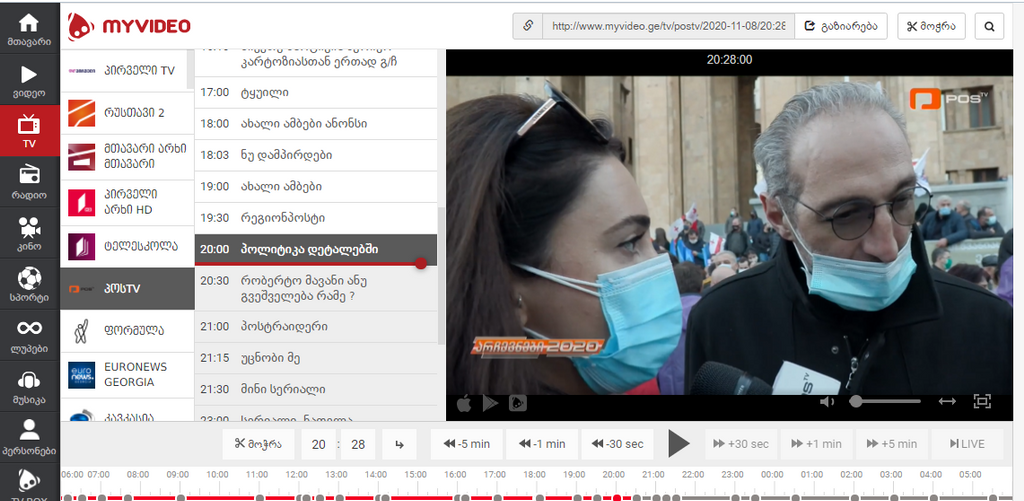Click the jump-to-time arrow button

[x=400, y=444]
